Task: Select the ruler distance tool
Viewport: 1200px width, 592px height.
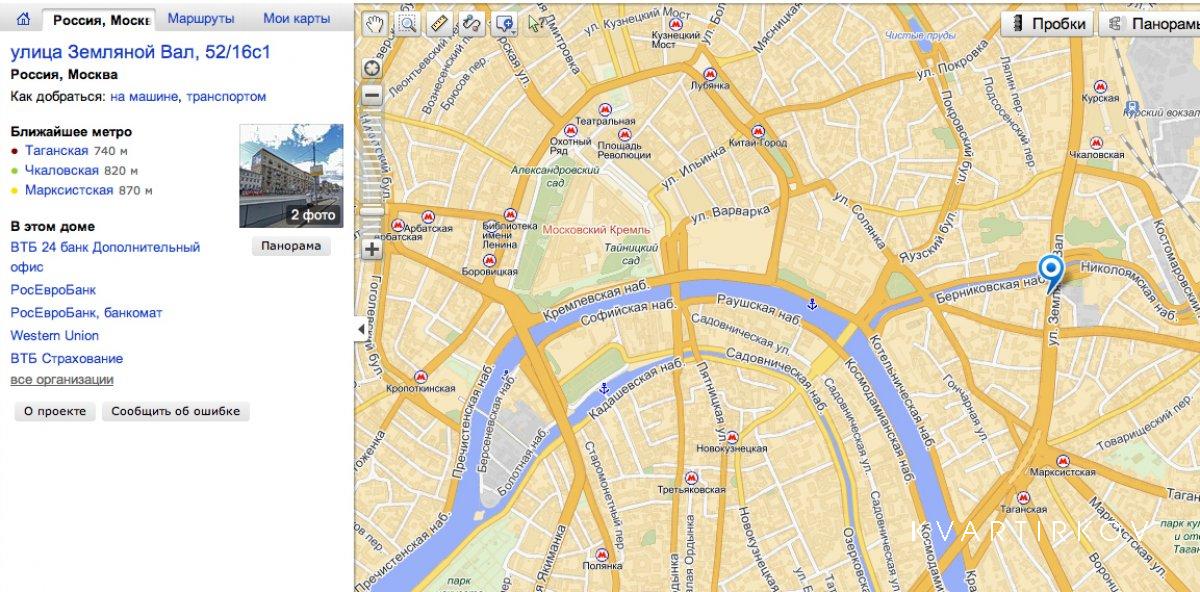Action: click(x=438, y=24)
